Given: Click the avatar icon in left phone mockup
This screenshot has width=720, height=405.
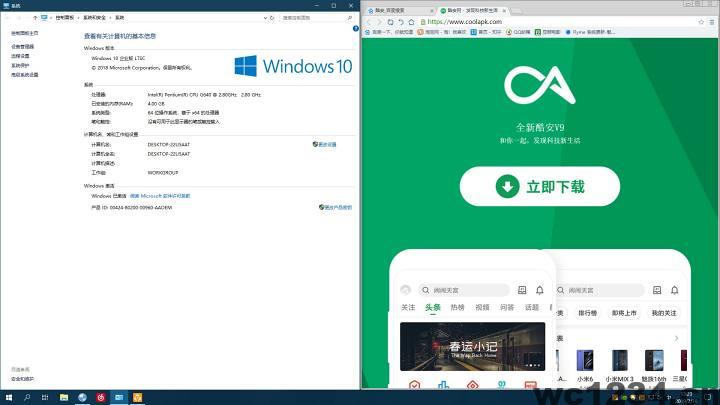Looking at the screenshot, I should [405, 290].
